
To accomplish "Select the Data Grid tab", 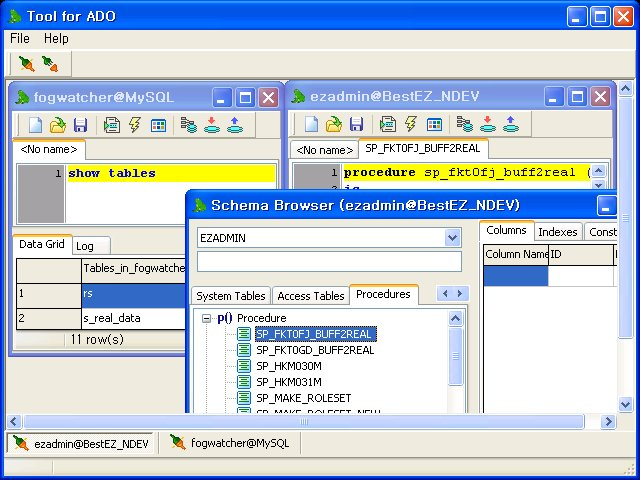I will click(42, 244).
